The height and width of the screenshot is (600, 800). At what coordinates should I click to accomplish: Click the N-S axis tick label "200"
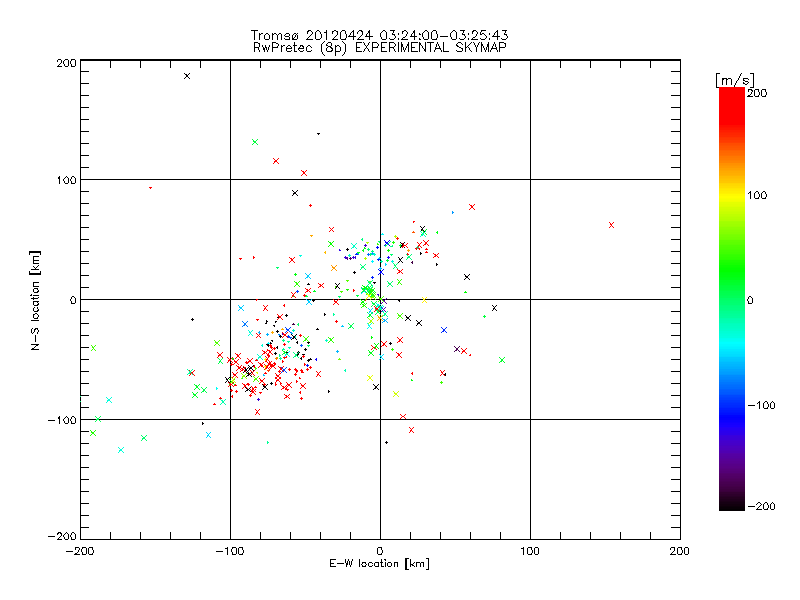point(66,63)
